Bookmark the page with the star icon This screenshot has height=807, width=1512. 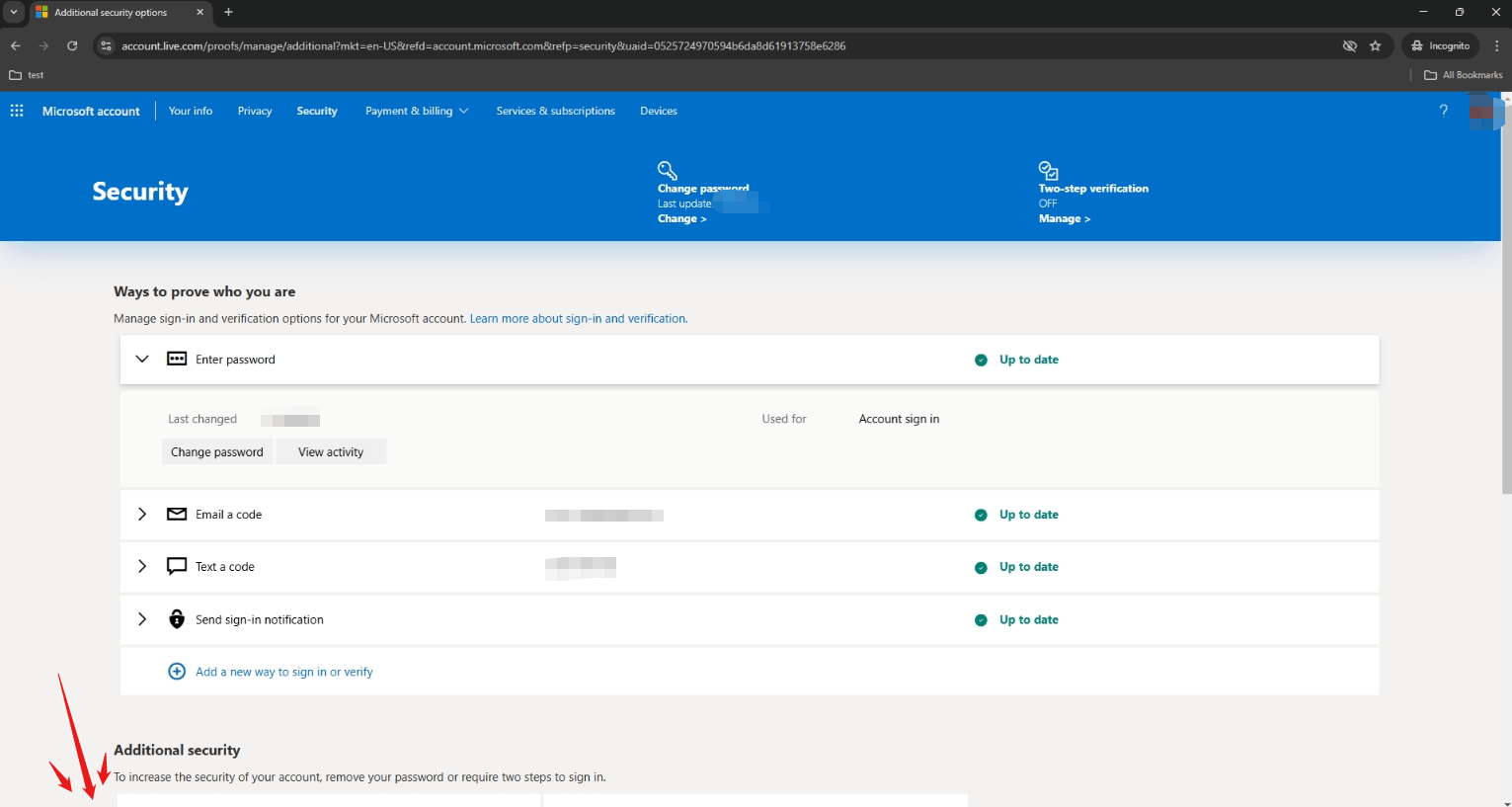[1373, 45]
